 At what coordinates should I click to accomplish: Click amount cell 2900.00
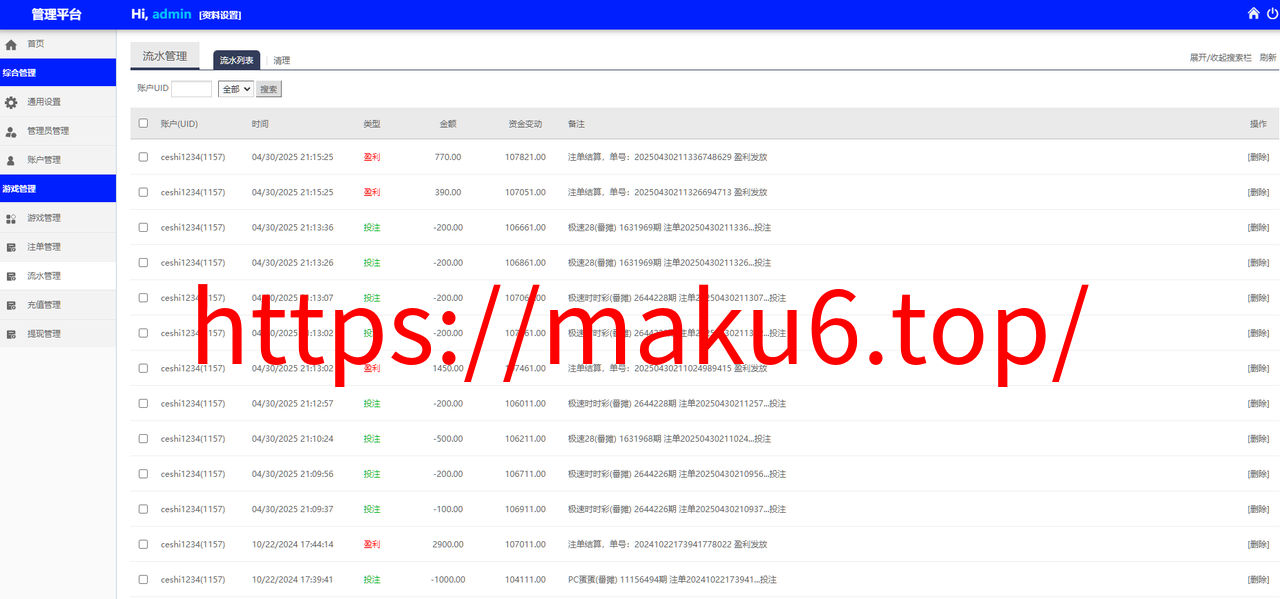(x=448, y=544)
